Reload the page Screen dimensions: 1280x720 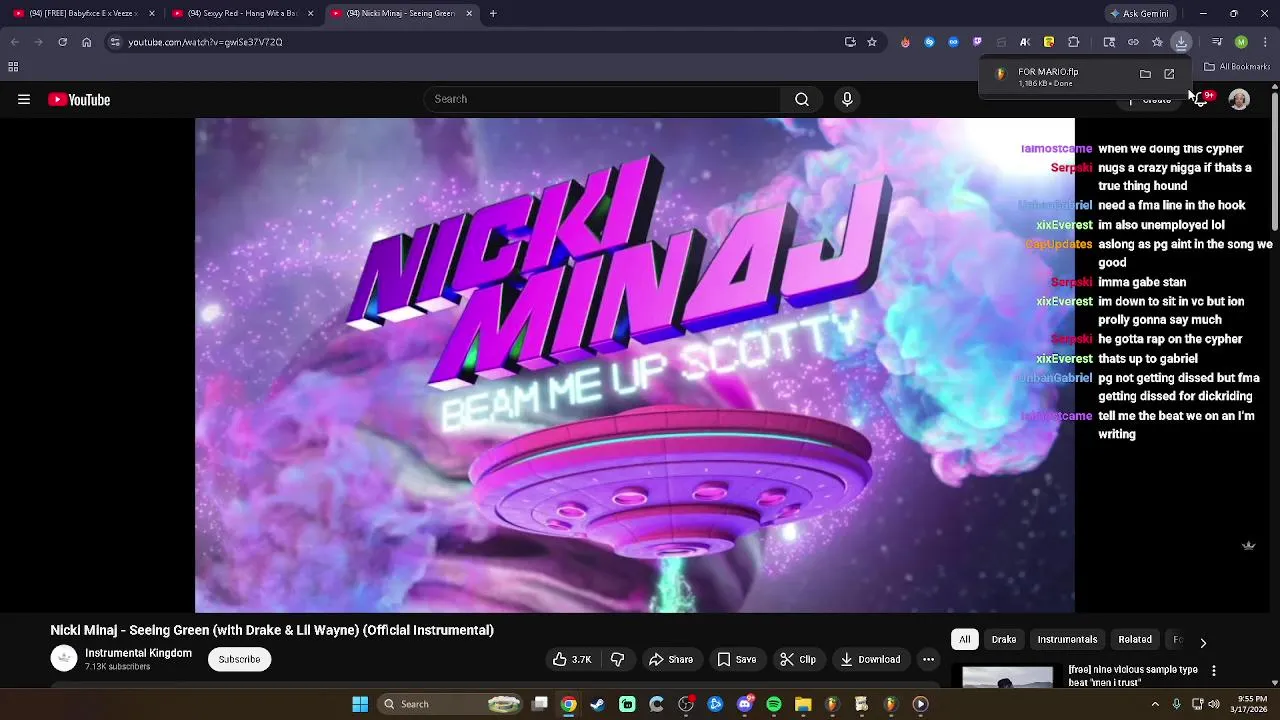pos(62,42)
